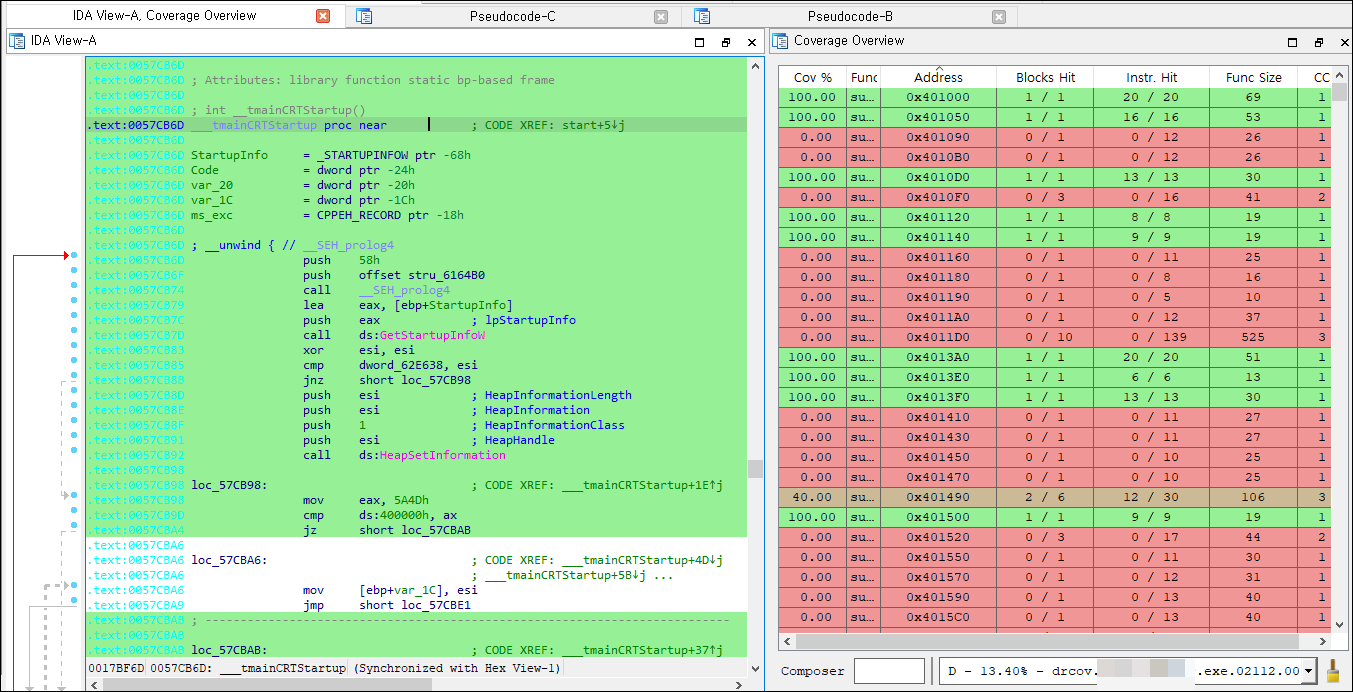
Task: Click the 'short loc_57CBE1' jump target
Action: pos(415,605)
